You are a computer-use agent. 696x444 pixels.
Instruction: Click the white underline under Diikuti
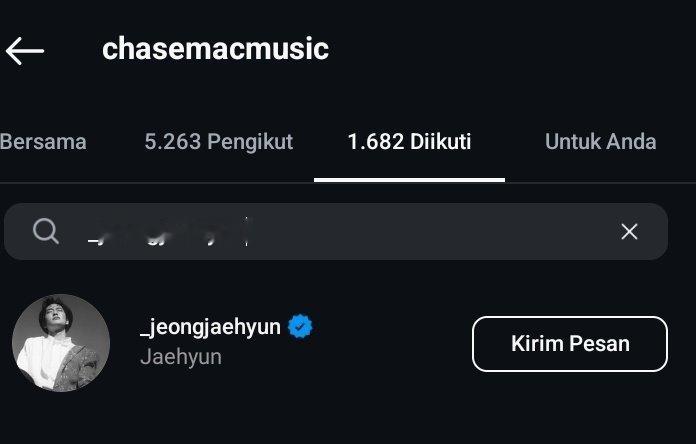409,180
